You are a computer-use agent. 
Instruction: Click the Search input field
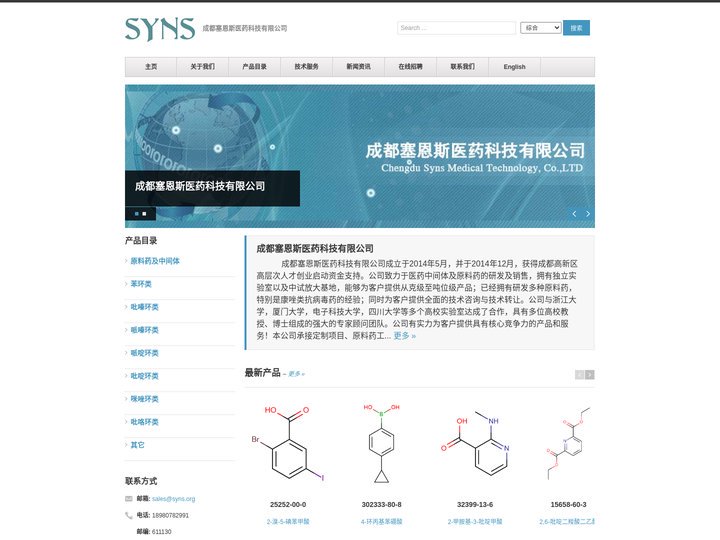pos(456,28)
